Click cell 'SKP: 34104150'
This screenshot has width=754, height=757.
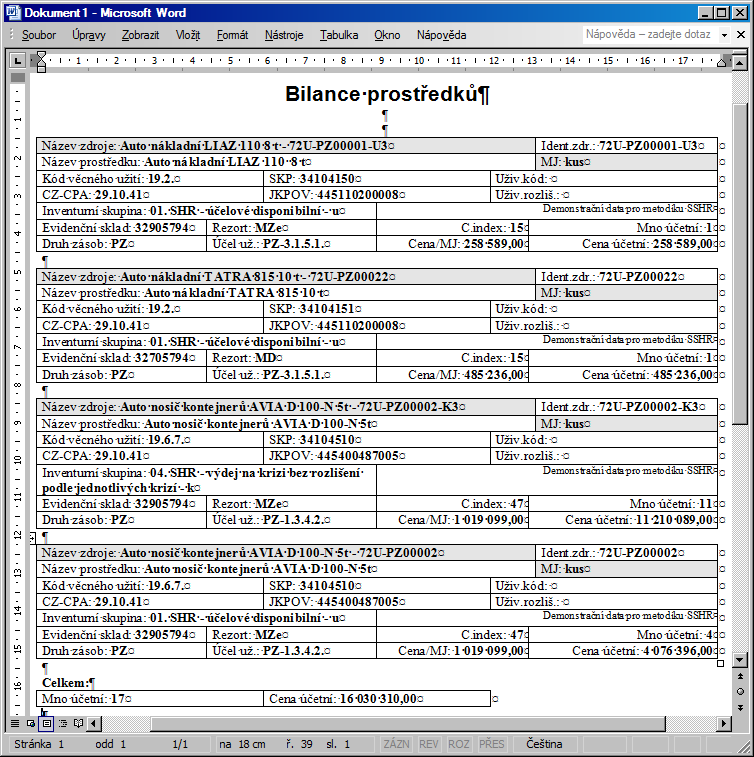[377, 179]
